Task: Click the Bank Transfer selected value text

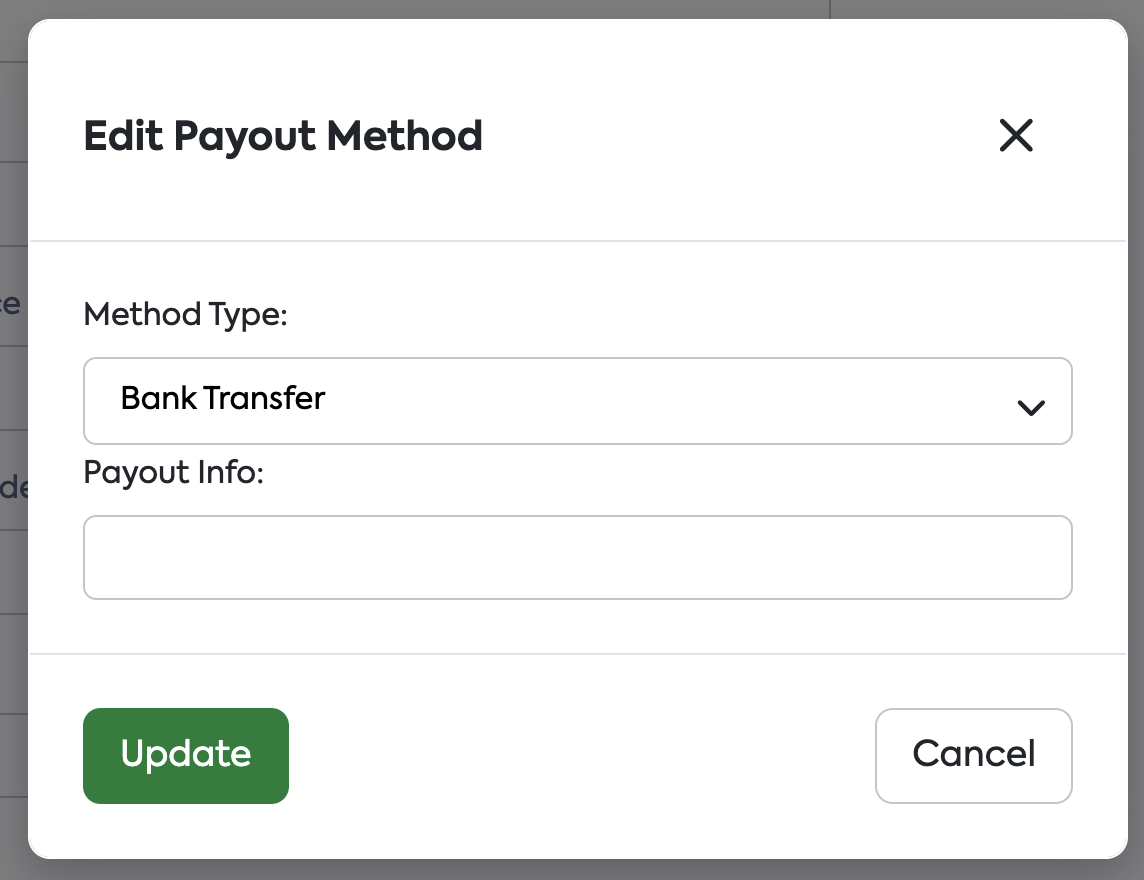Action: pos(223,399)
